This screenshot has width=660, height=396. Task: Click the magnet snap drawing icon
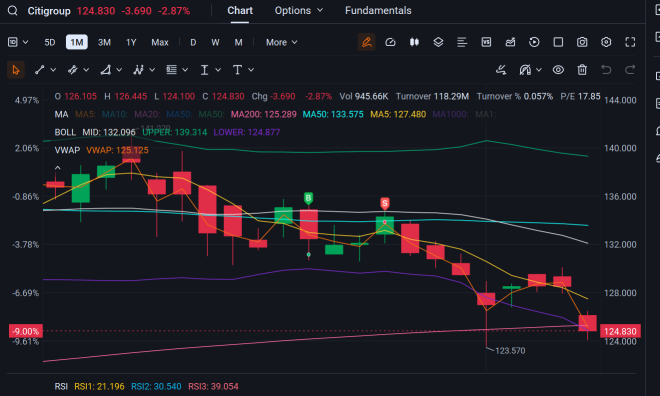[525, 70]
